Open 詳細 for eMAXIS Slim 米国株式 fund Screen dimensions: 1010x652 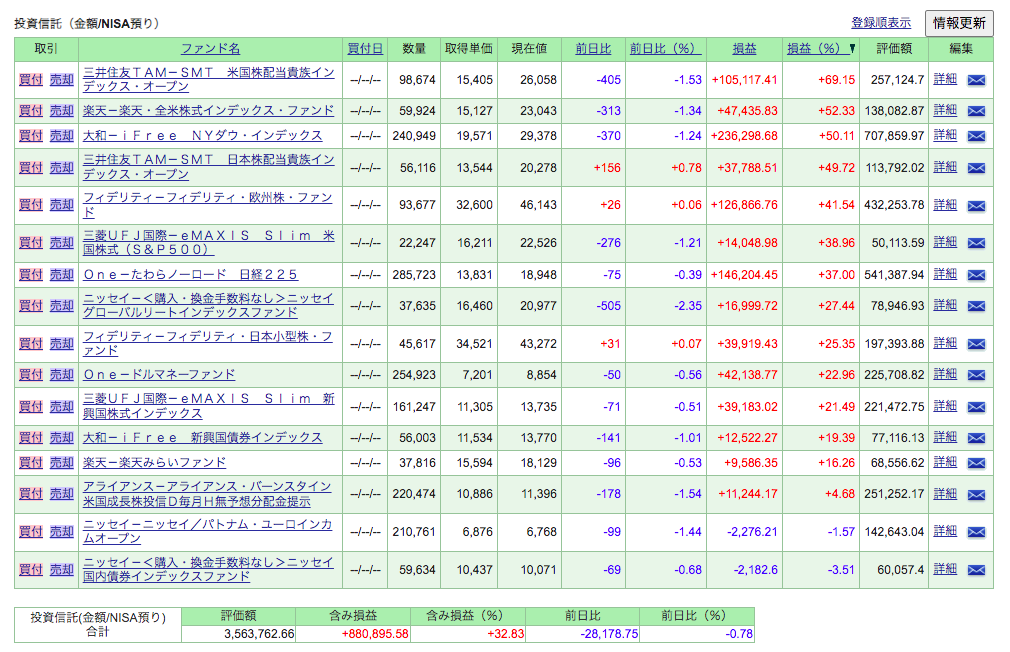pos(945,242)
